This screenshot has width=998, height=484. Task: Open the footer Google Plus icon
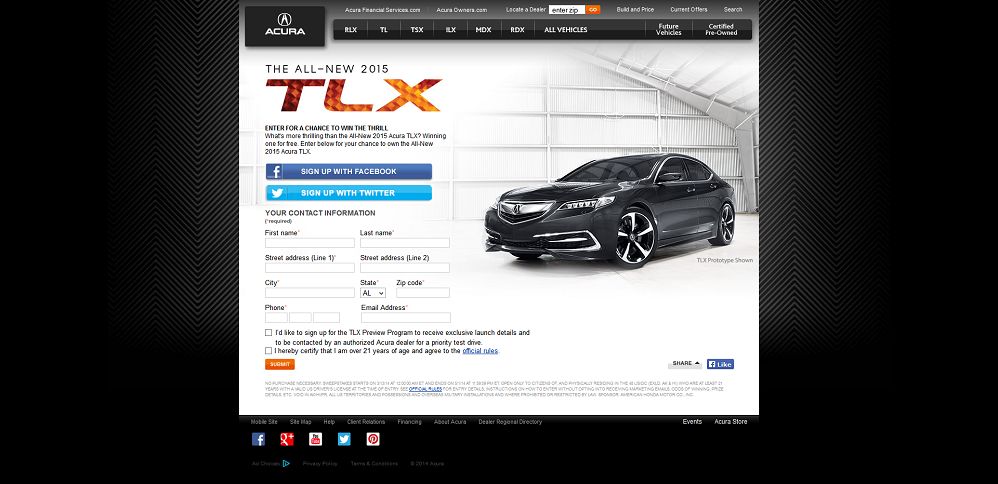[x=286, y=439]
